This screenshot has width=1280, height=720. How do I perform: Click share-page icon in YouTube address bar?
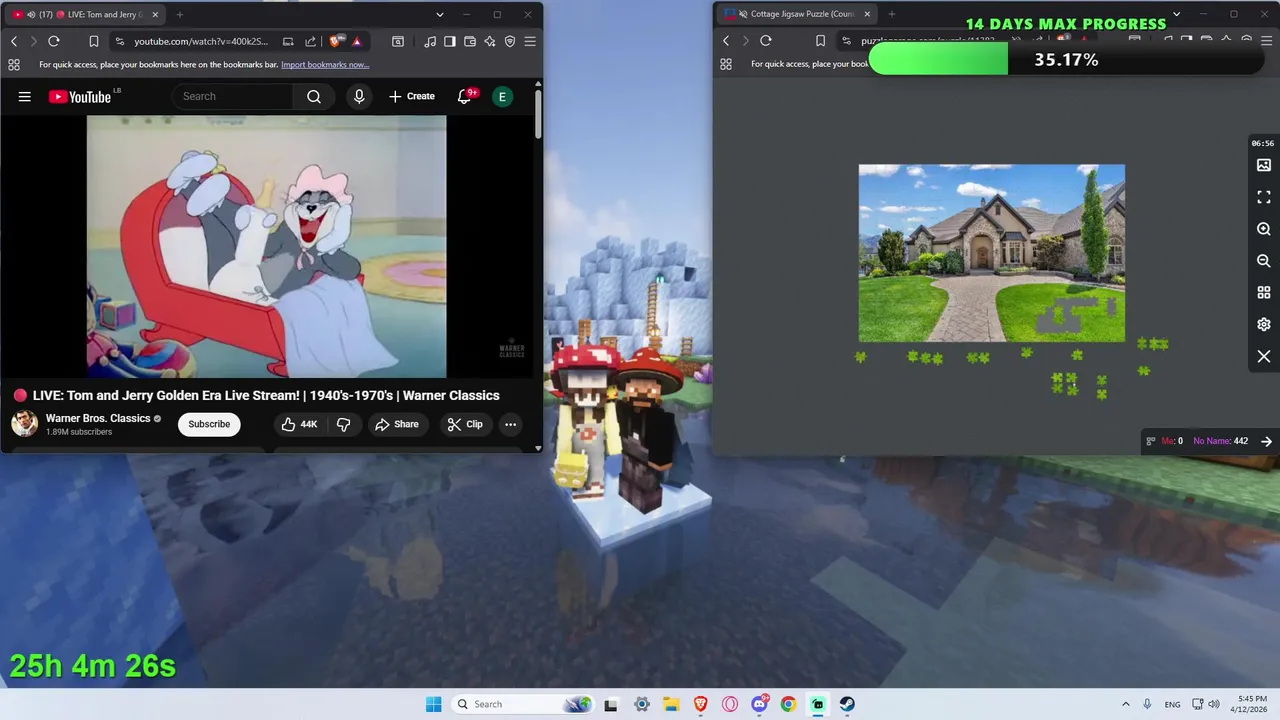[310, 41]
